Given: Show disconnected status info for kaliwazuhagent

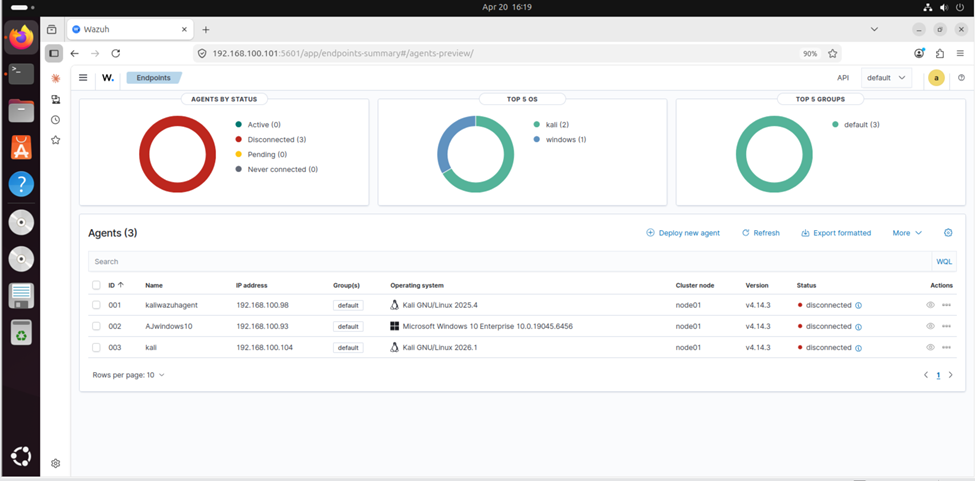Looking at the screenshot, I should pyautogui.click(x=859, y=306).
